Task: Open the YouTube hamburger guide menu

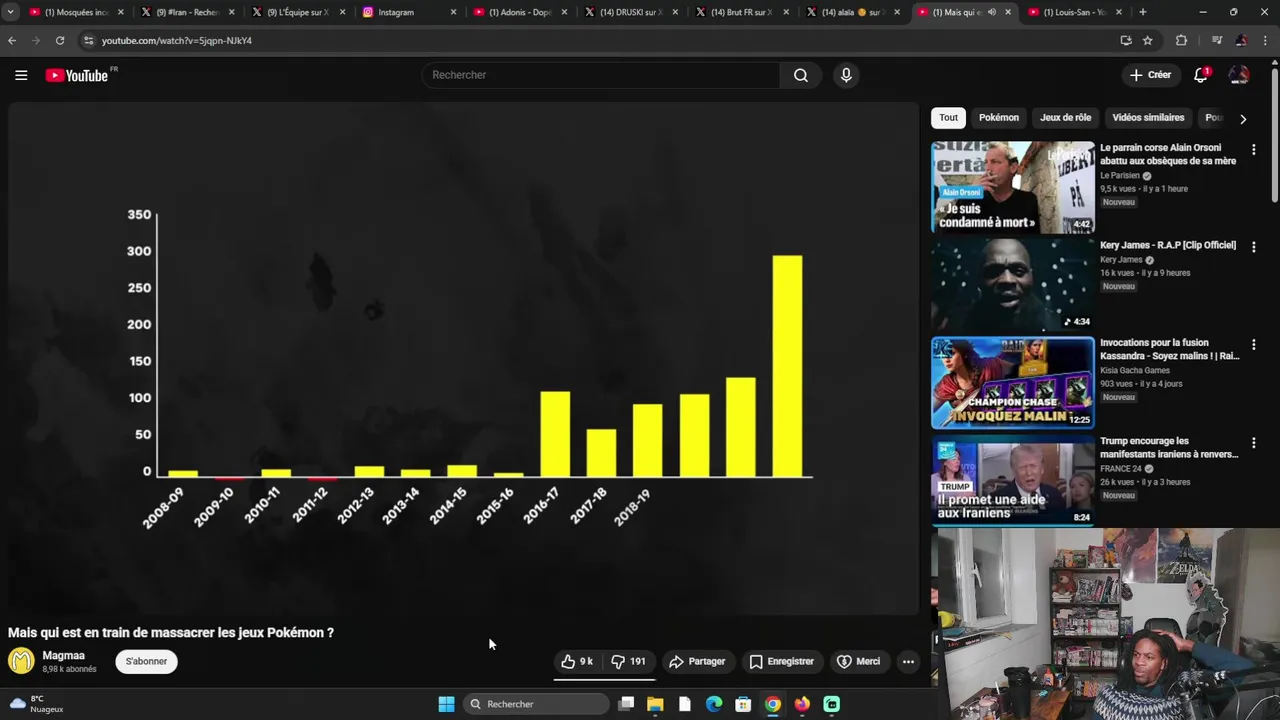Action: coord(21,75)
